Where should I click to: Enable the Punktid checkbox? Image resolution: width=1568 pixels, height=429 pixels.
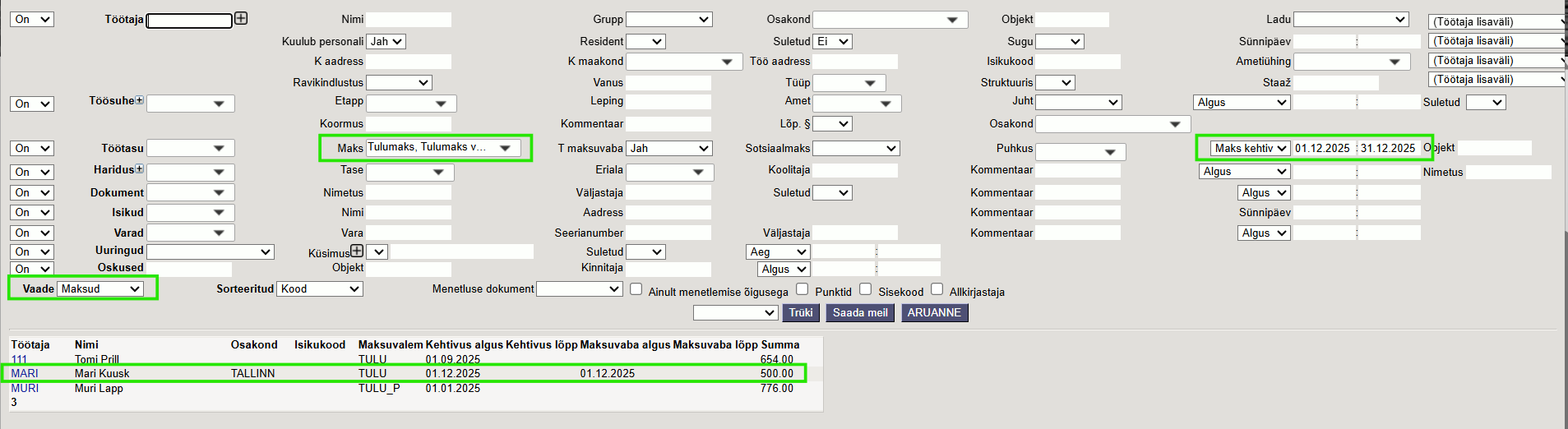803,289
